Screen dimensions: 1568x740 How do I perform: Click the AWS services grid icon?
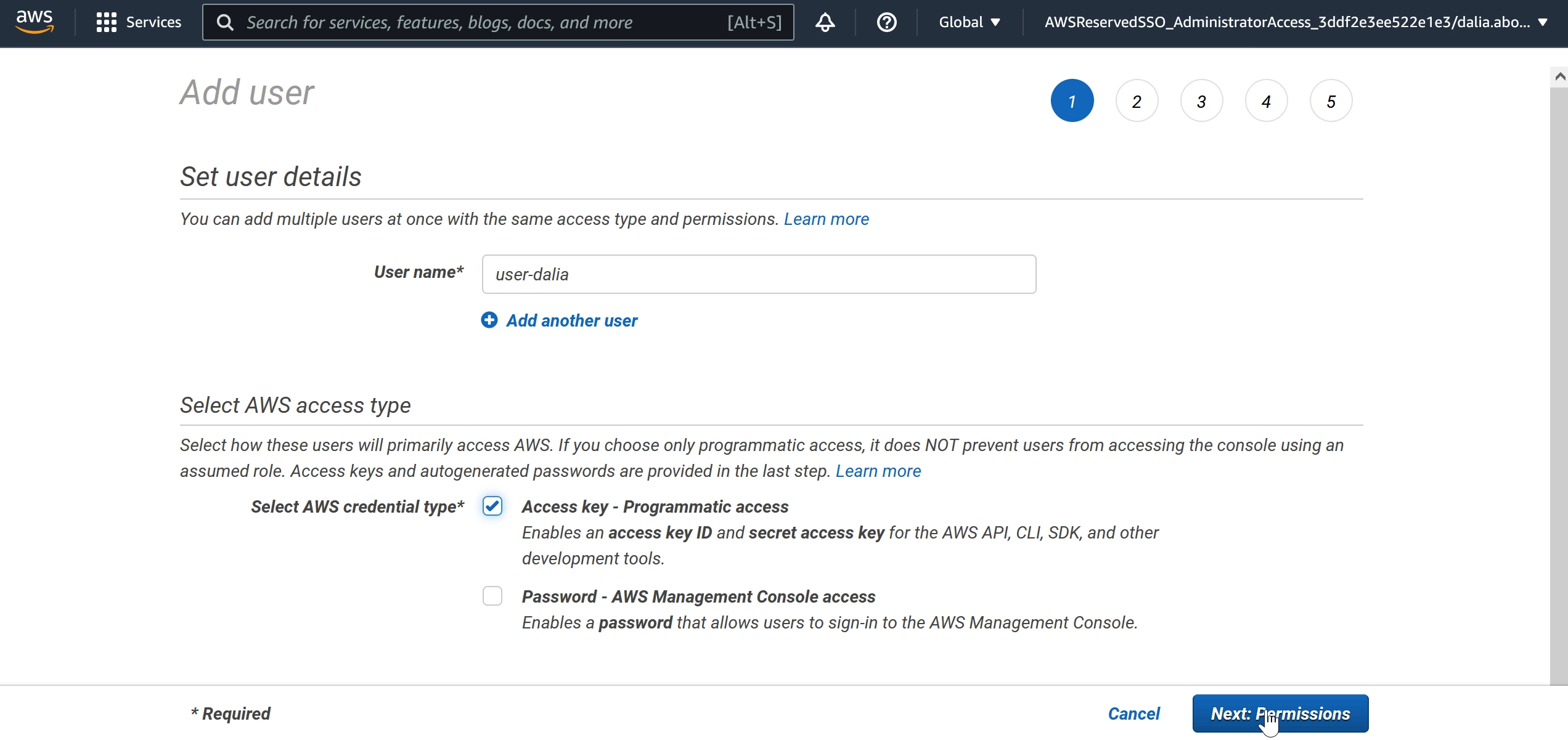[104, 20]
